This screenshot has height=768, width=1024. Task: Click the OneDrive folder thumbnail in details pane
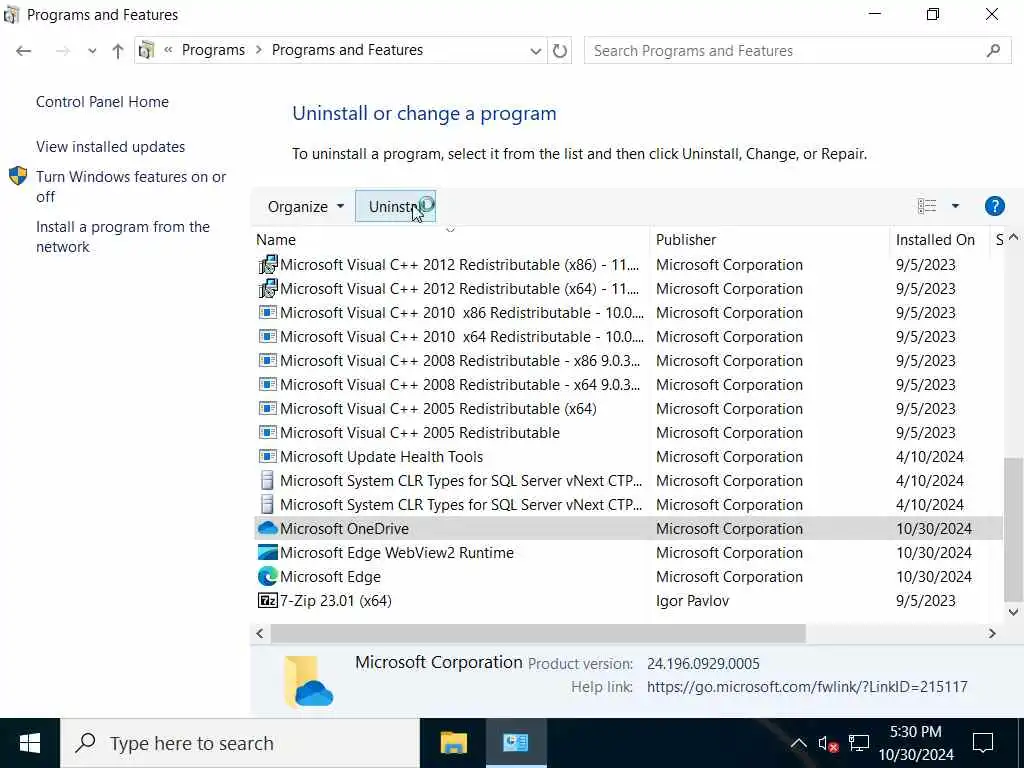308,681
